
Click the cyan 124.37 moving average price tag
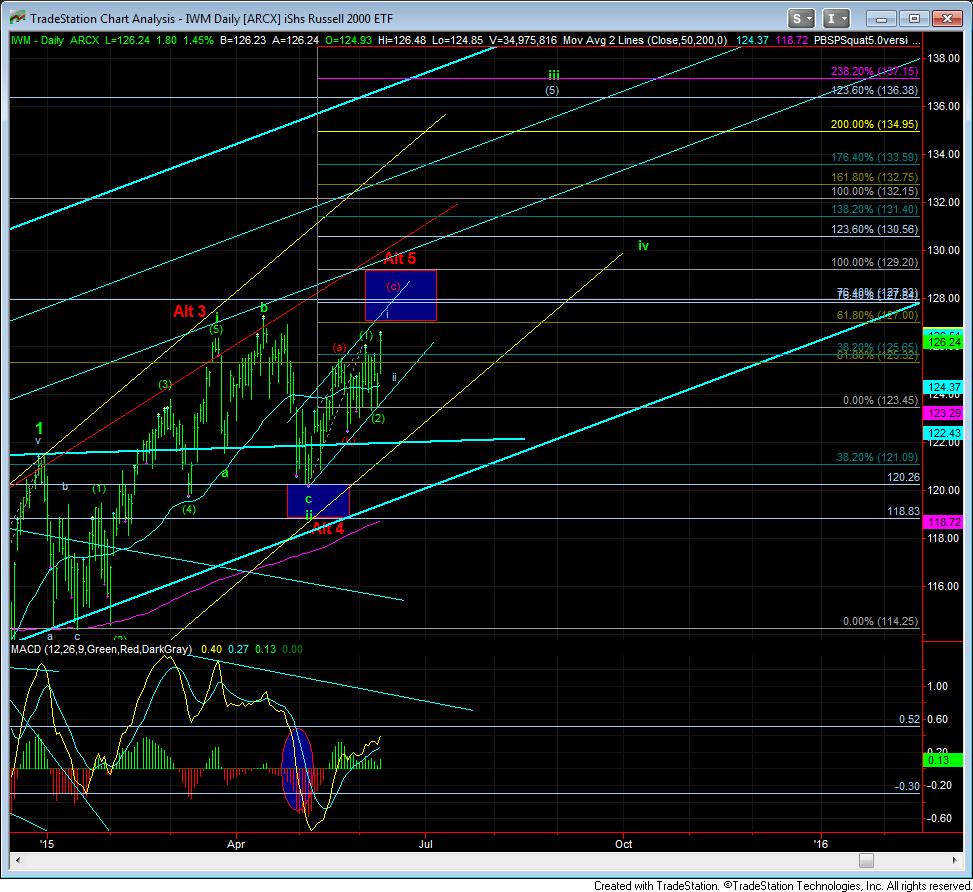point(943,387)
